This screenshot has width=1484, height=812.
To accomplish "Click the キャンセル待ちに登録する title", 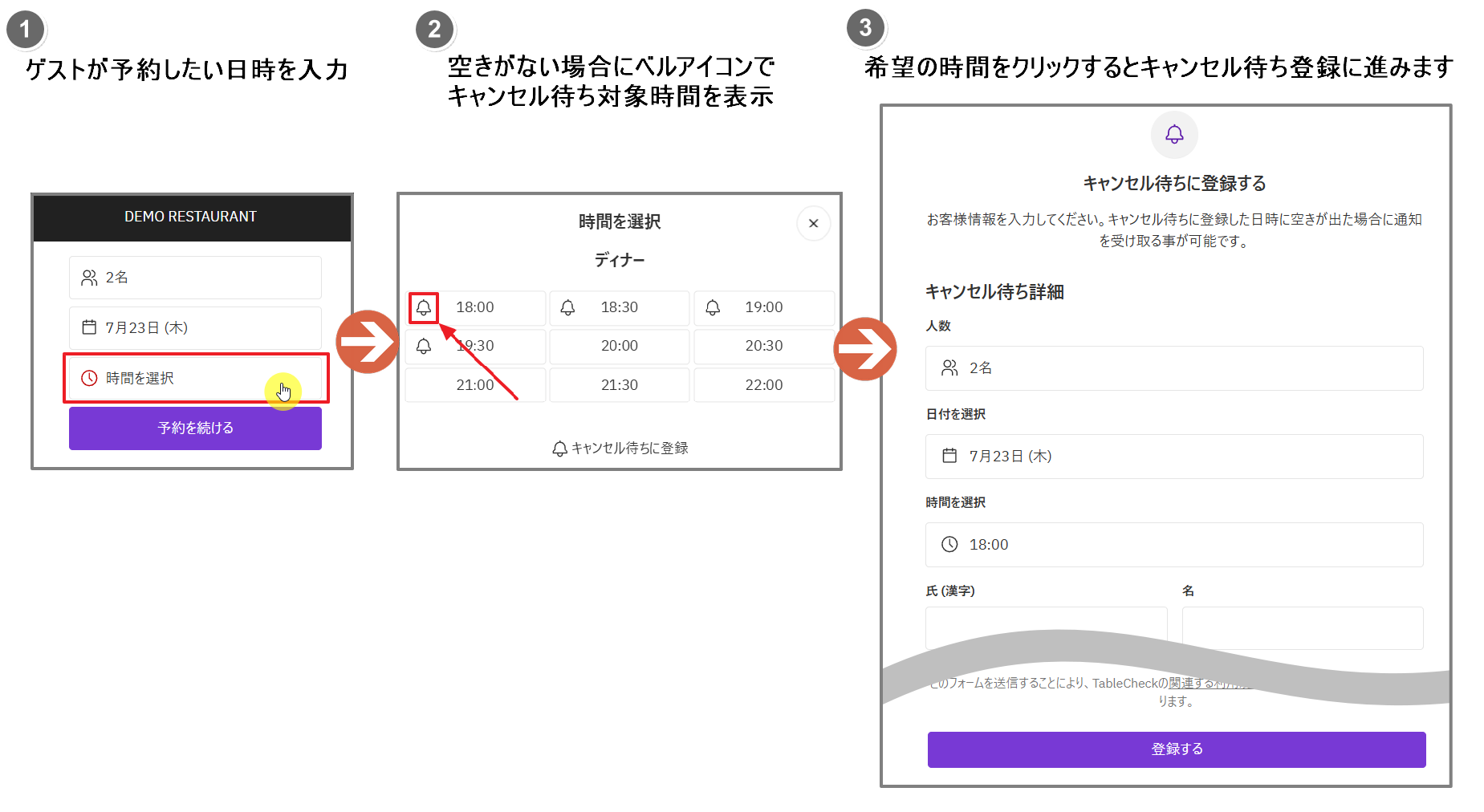I will click(1174, 184).
